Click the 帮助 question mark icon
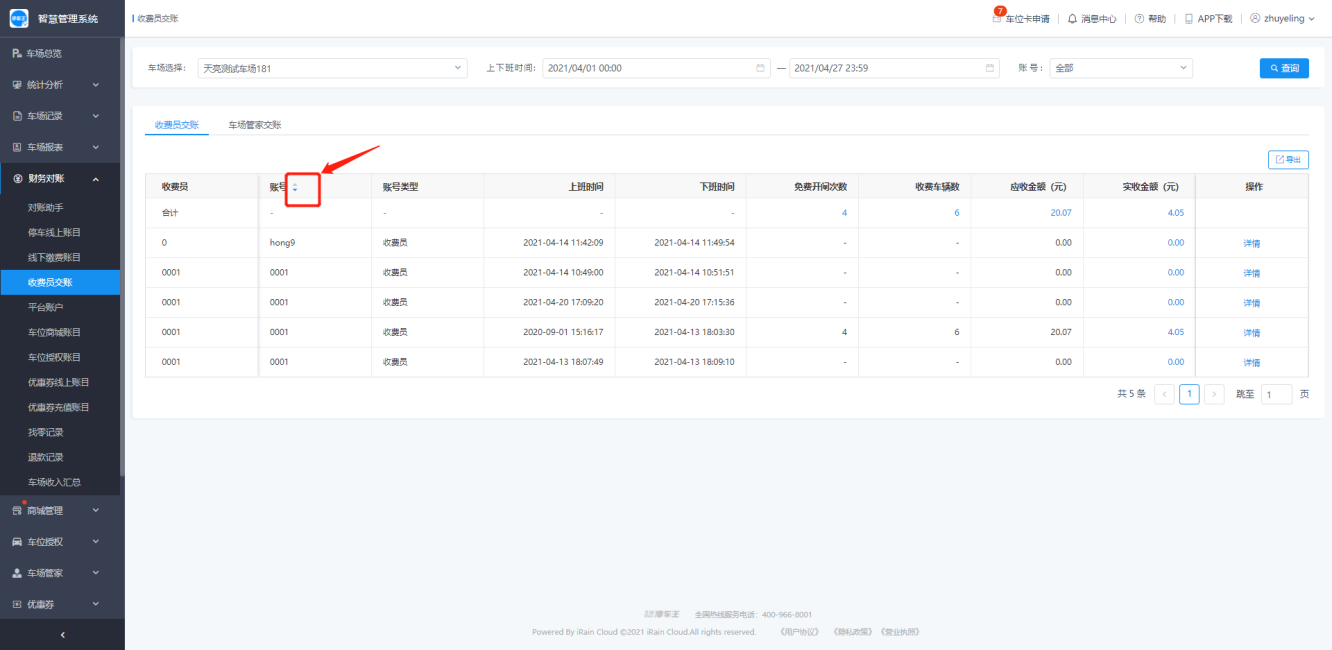The width and height of the screenshot is (1332, 650). point(1139,18)
